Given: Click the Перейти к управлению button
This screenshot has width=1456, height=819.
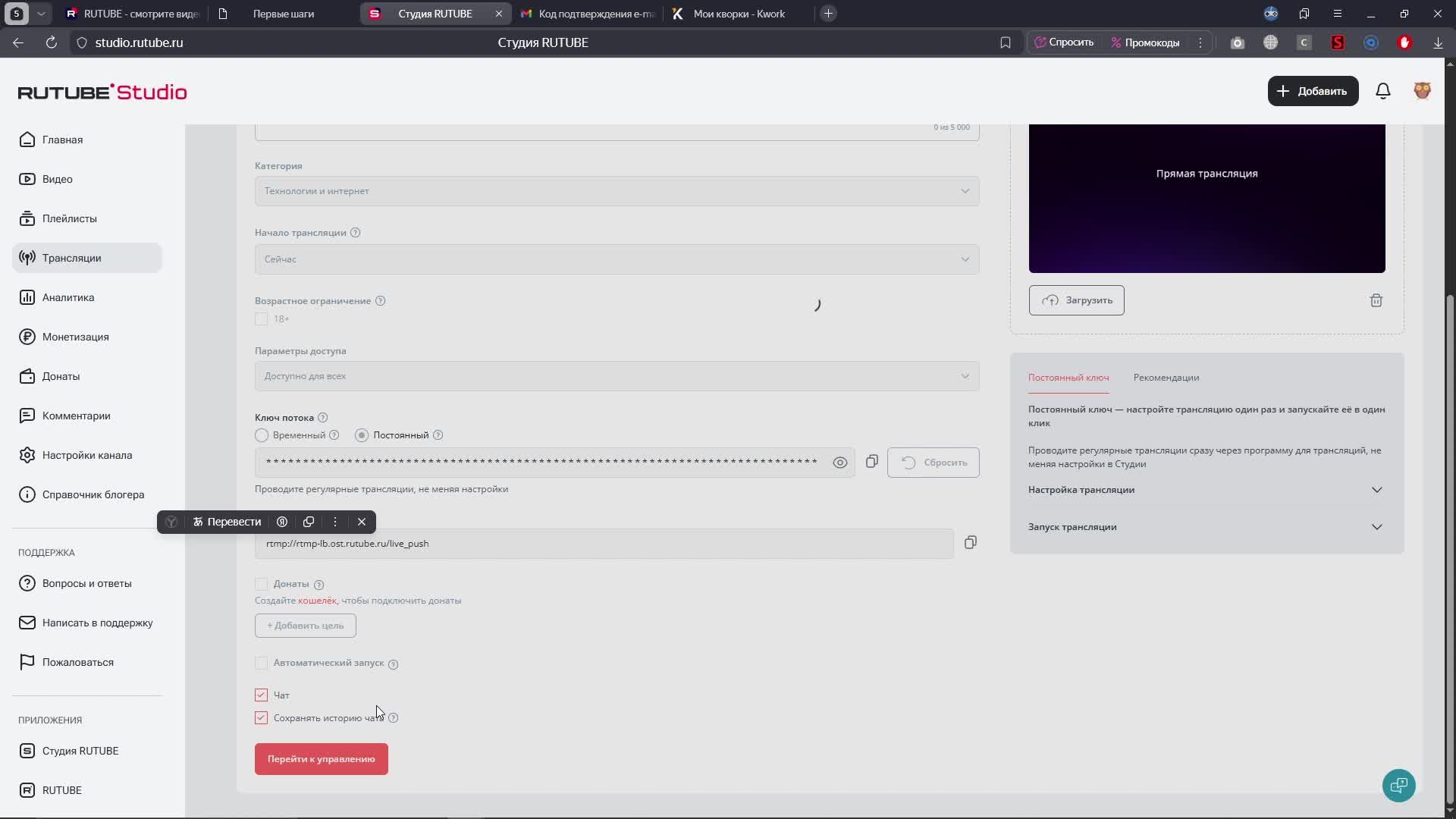Looking at the screenshot, I should coord(321,759).
